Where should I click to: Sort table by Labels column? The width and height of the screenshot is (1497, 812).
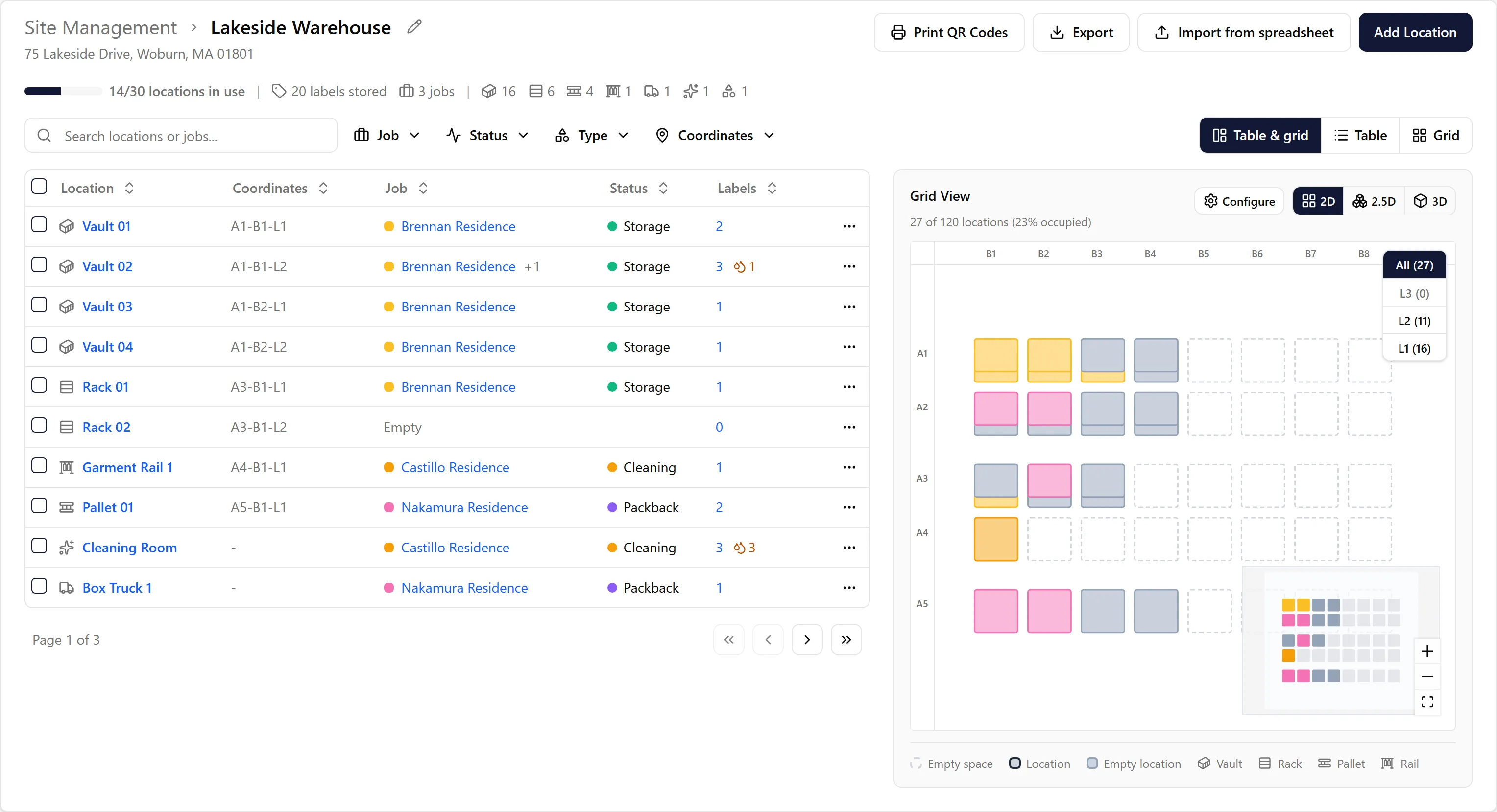[748, 188]
